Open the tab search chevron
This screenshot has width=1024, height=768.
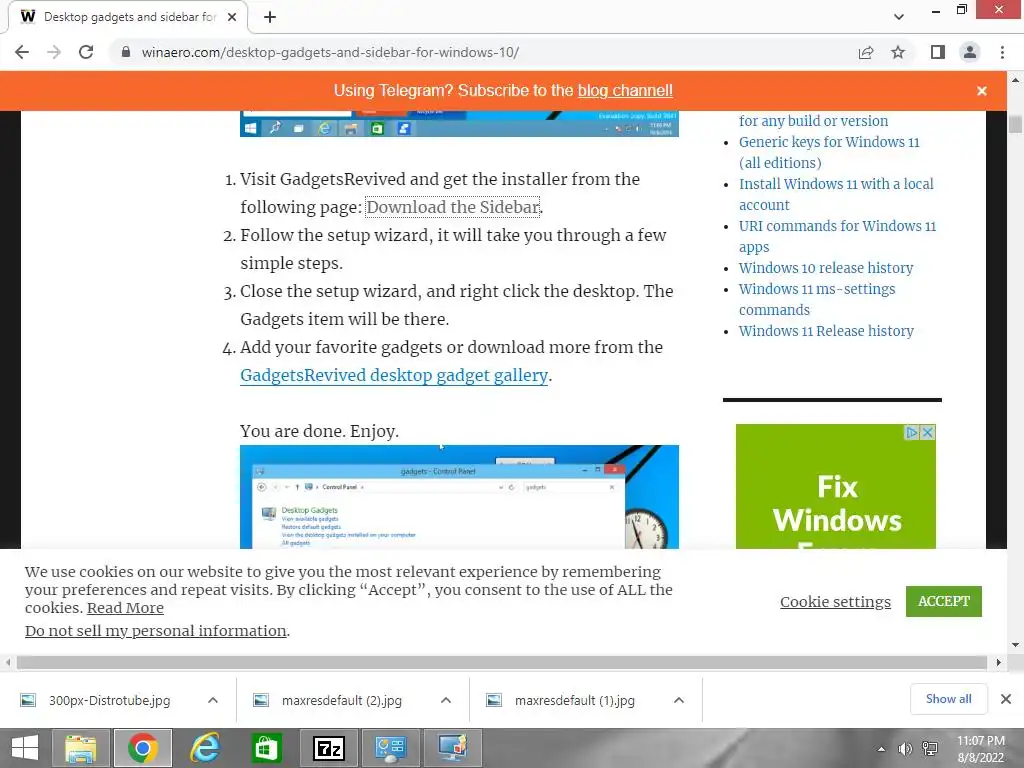899,17
